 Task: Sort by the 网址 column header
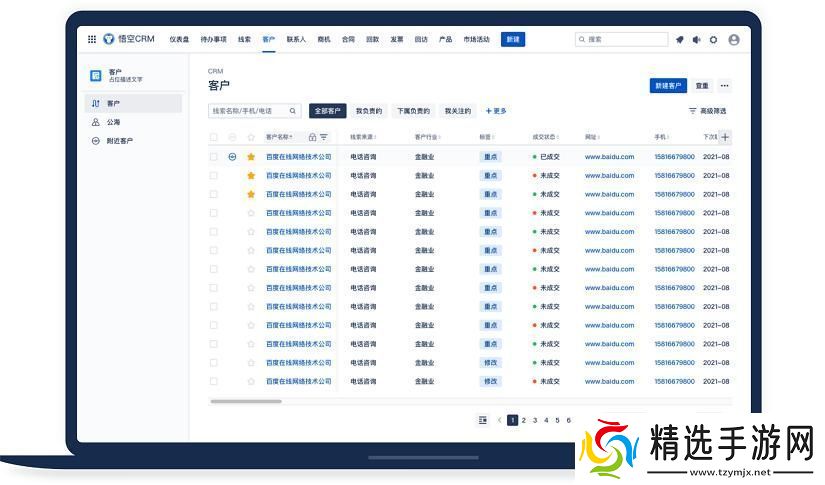[592, 137]
